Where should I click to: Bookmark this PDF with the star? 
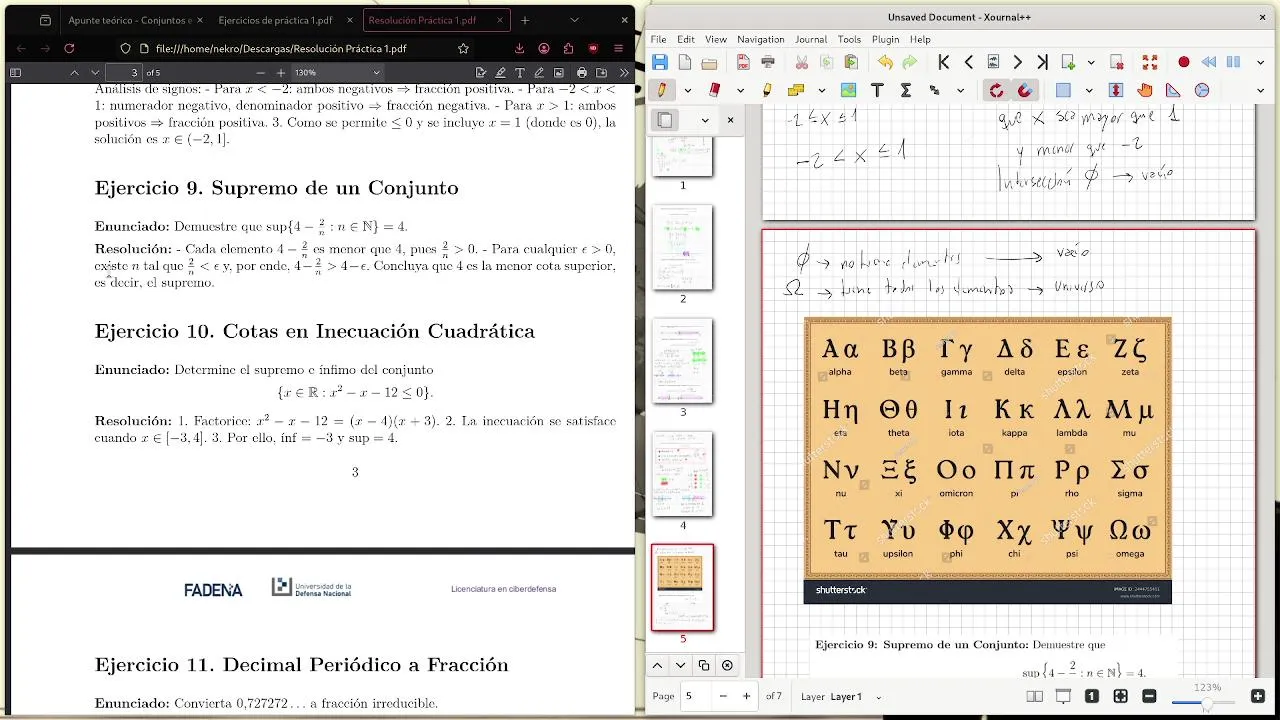tap(463, 48)
